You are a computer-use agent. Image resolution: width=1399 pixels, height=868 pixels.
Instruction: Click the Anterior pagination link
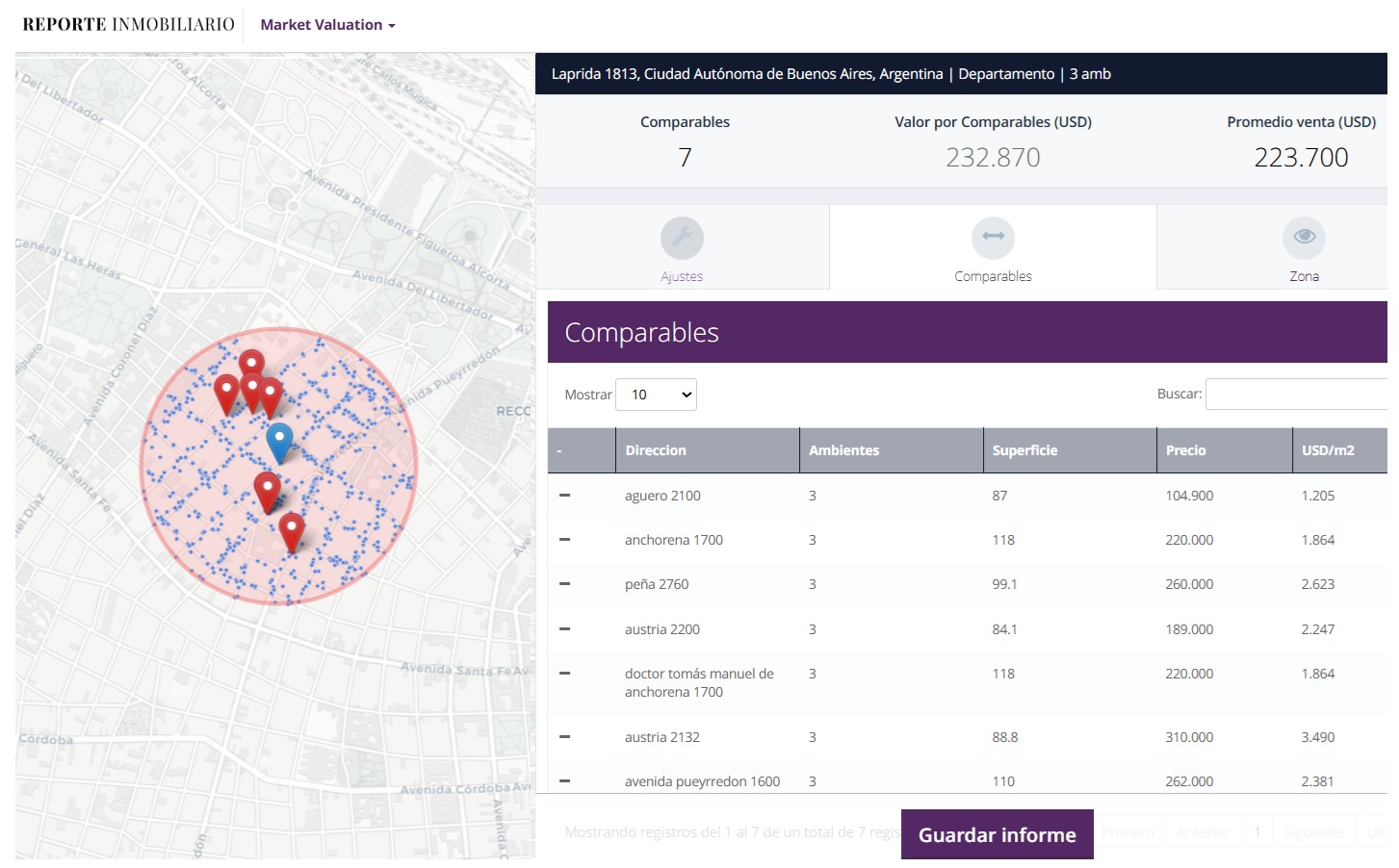pyautogui.click(x=1204, y=832)
